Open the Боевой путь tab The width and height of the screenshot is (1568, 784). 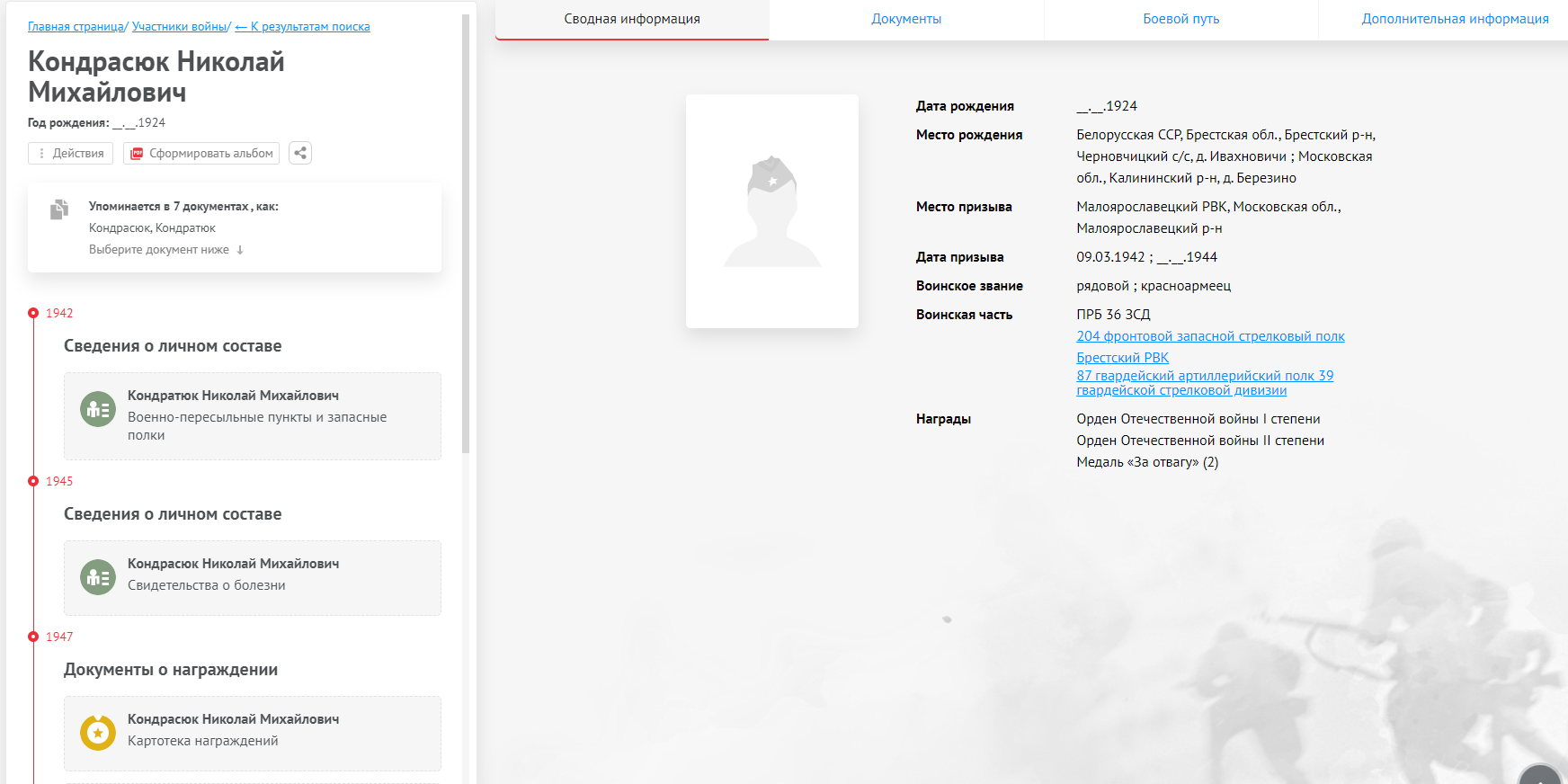click(1180, 19)
